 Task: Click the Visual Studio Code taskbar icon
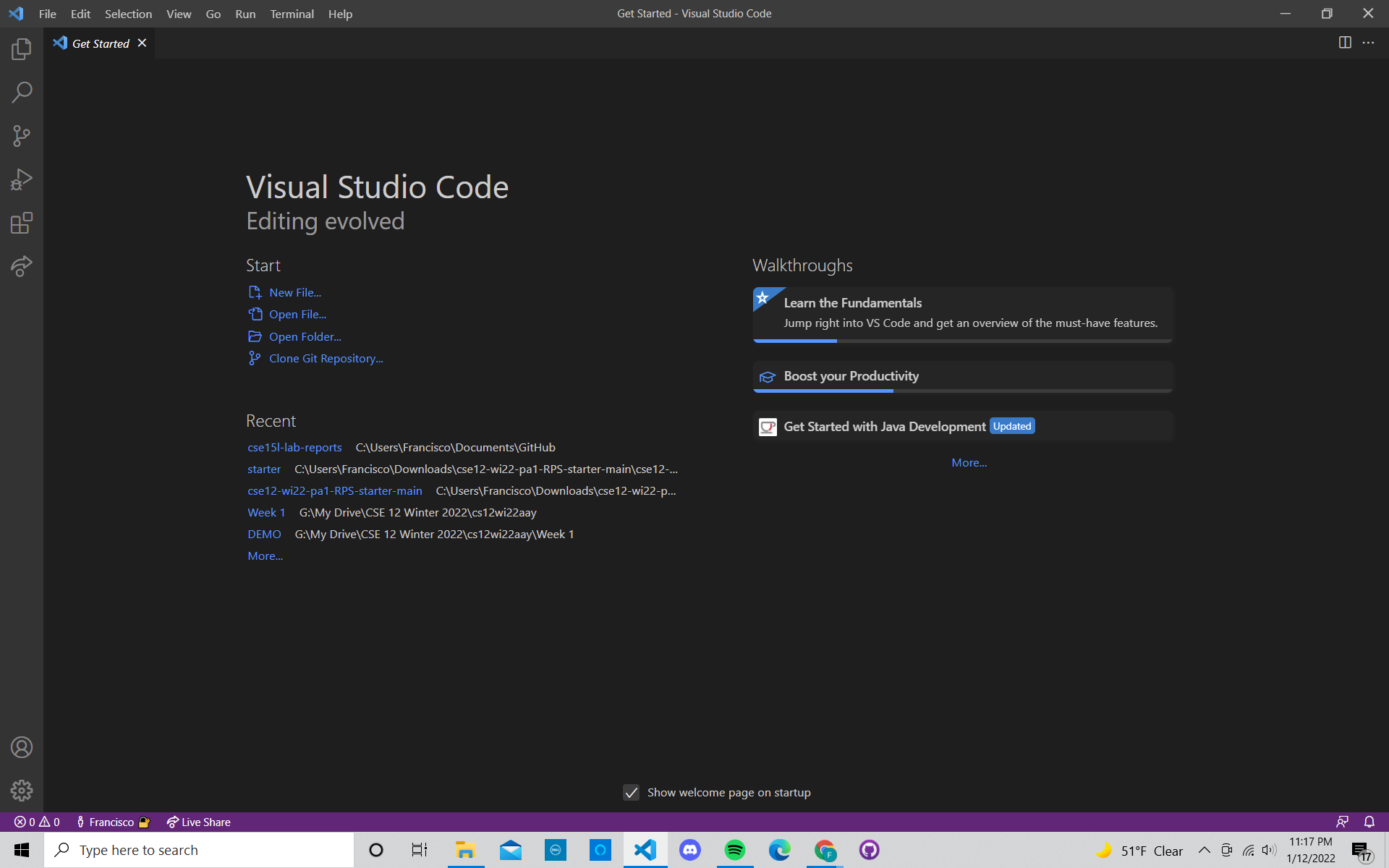coord(645,850)
